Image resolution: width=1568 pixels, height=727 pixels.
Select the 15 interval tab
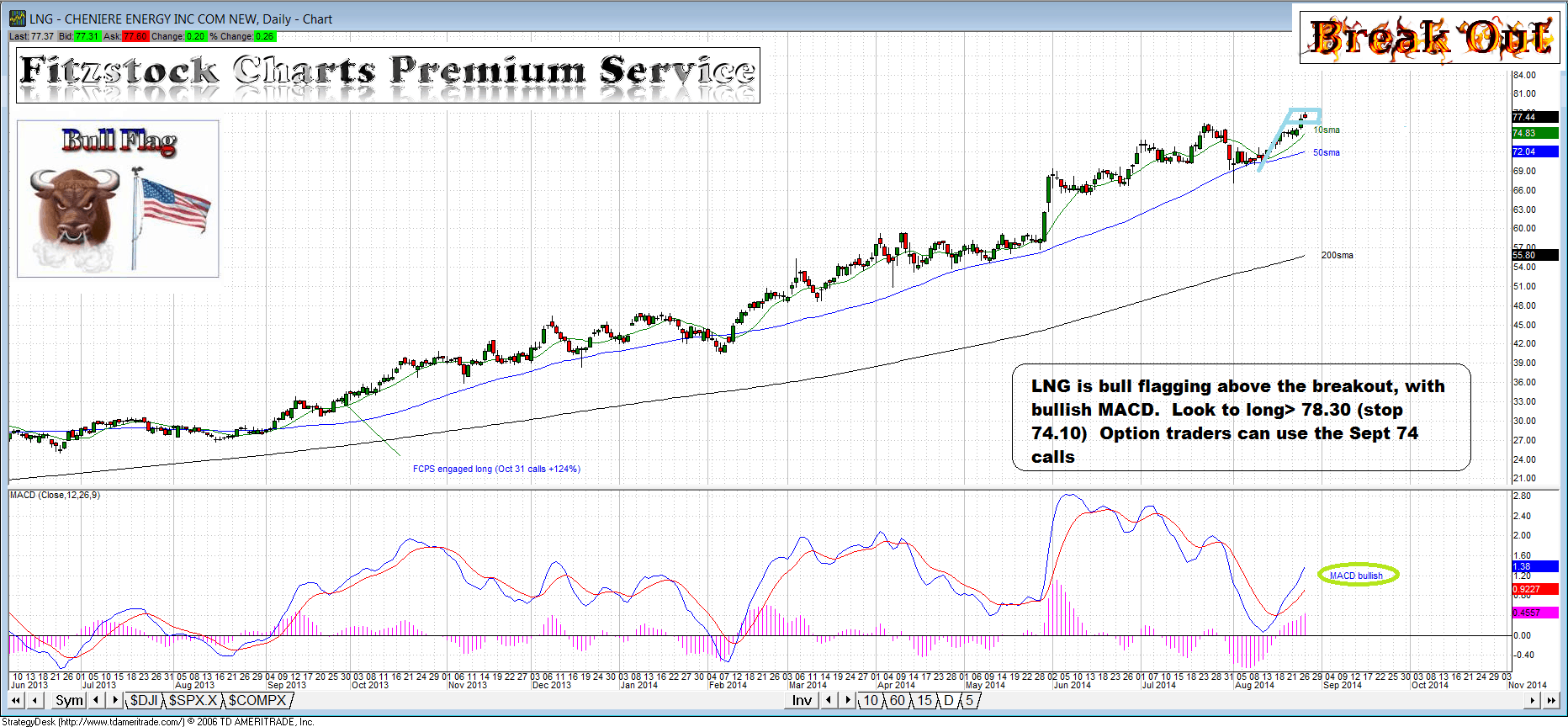tap(924, 700)
